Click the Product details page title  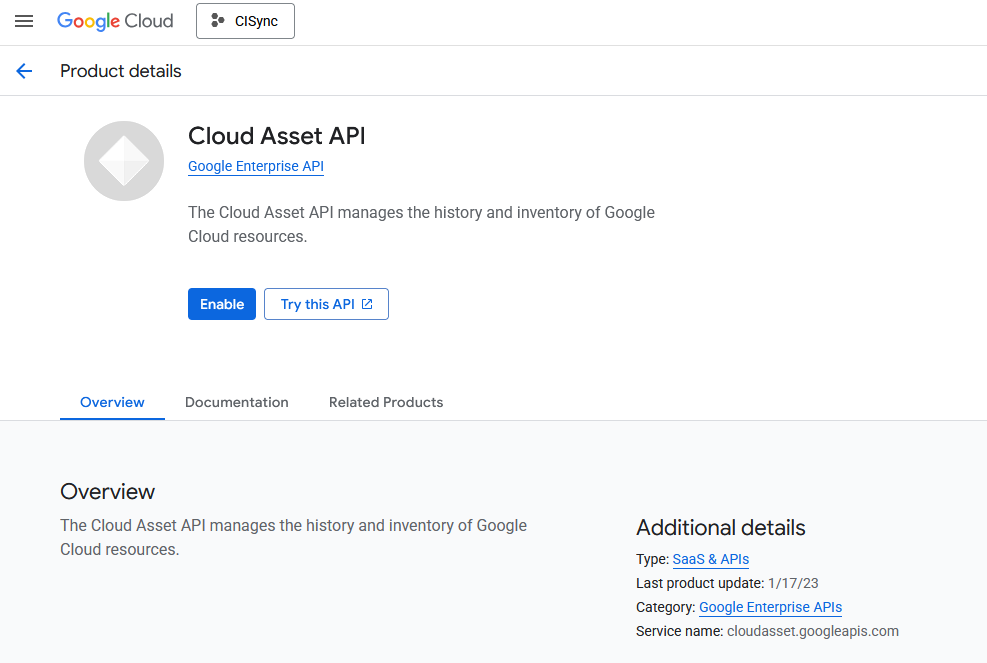[x=121, y=71]
